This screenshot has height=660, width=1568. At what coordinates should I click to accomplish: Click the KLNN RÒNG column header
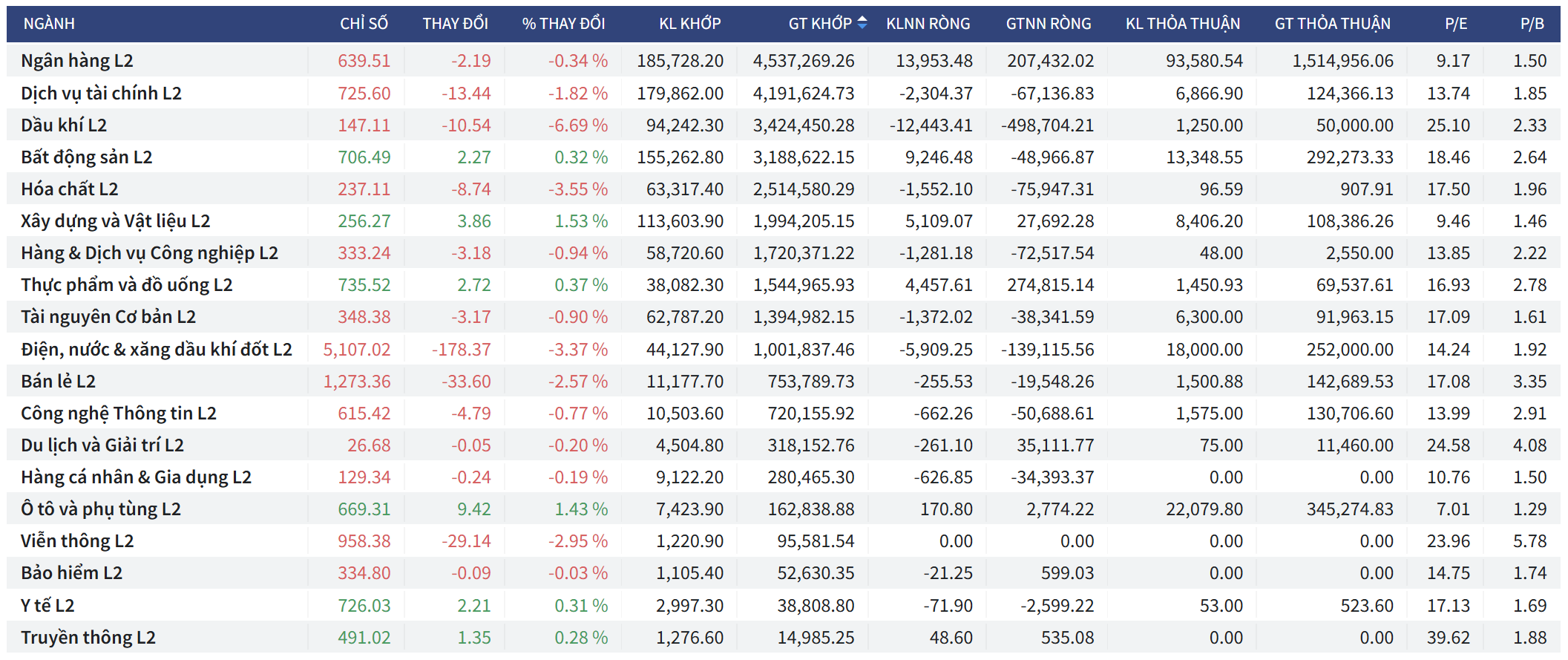click(928, 24)
